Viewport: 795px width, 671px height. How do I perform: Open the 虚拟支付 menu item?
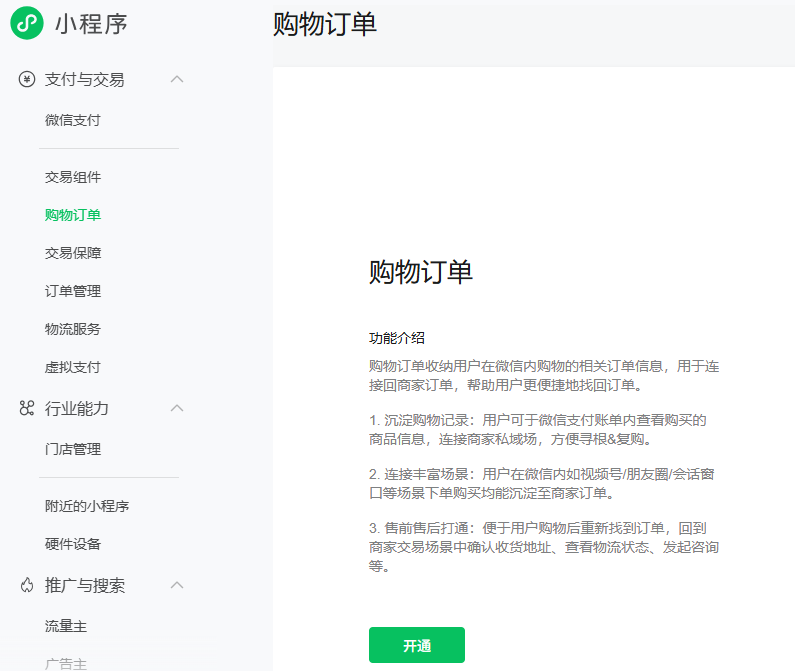tap(73, 367)
